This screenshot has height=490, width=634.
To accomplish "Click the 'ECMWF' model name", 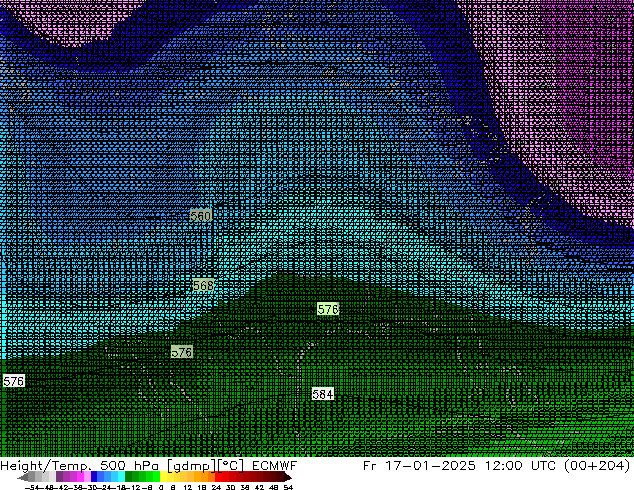I will click(x=274, y=465).
